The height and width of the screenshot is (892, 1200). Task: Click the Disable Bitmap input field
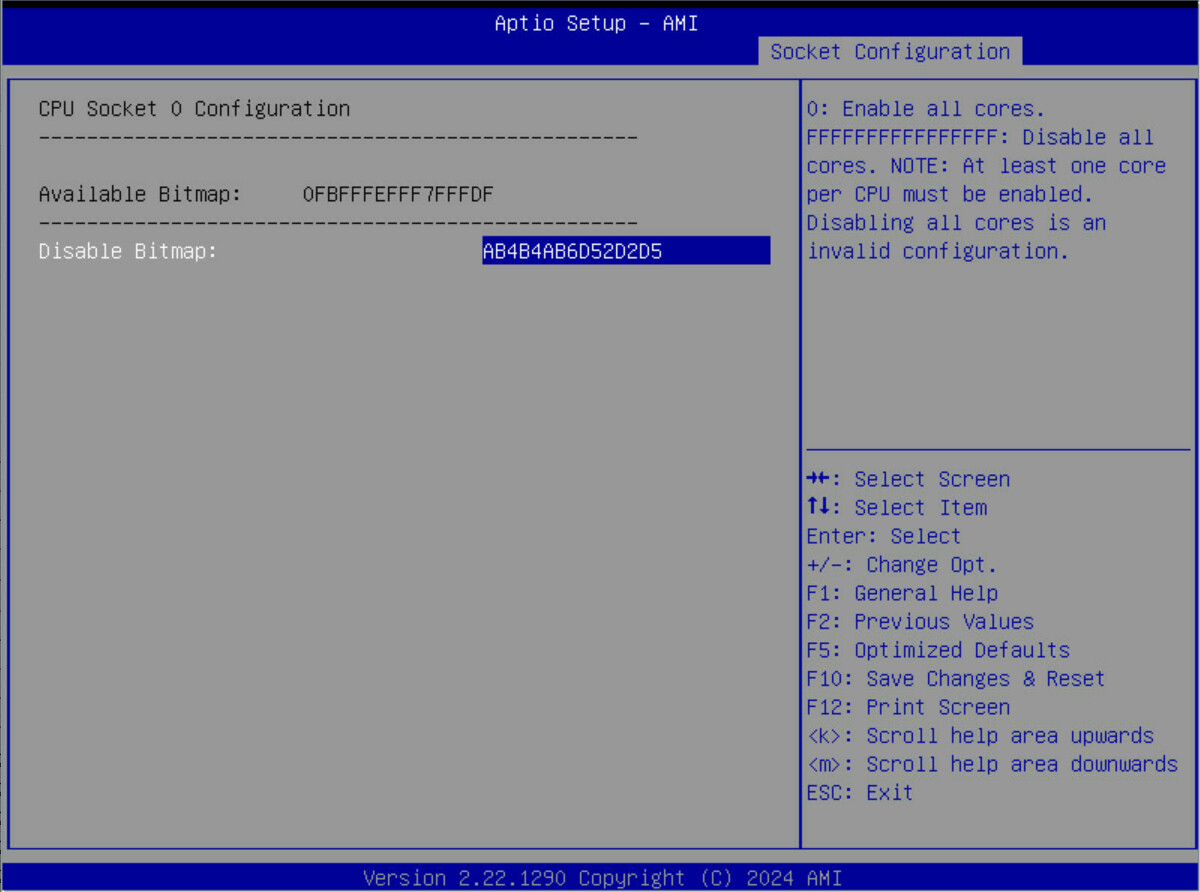tap(625, 251)
